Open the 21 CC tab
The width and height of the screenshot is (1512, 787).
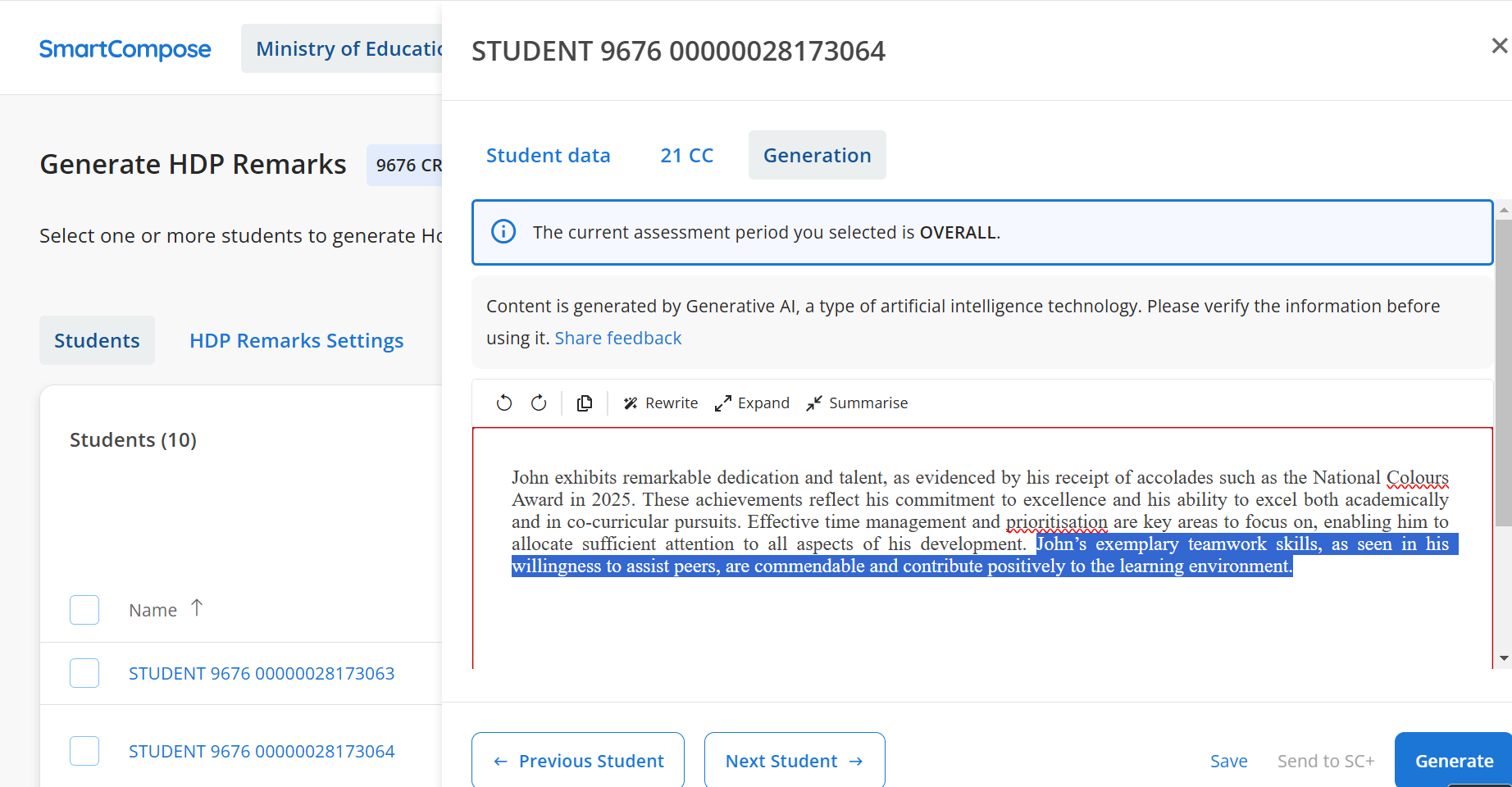686,155
